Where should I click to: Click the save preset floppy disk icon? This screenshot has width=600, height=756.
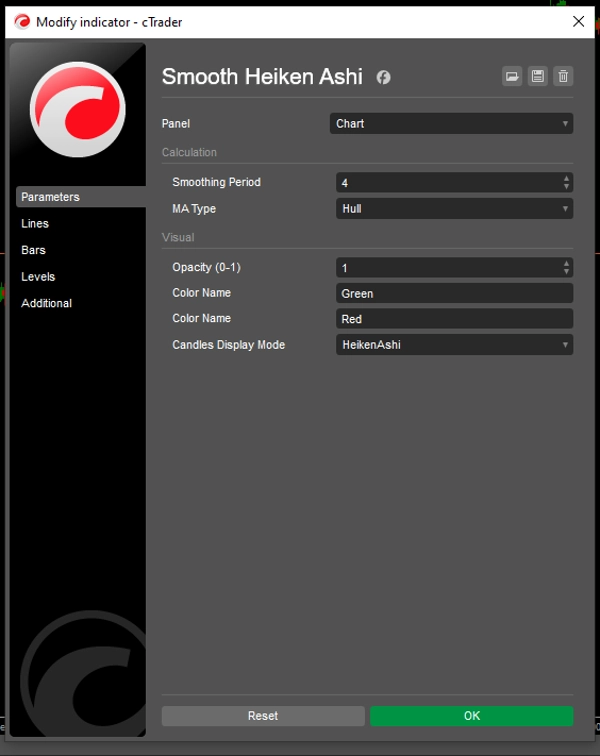[x=538, y=77]
